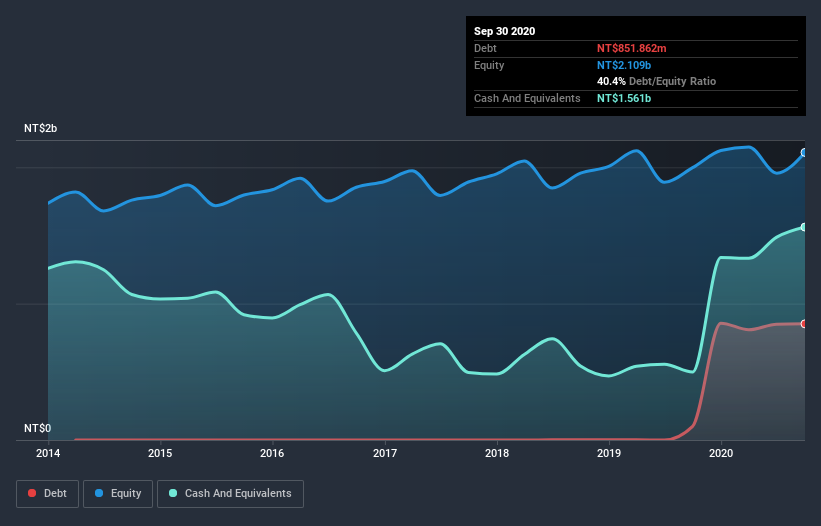This screenshot has height=526, width=821.
Task: Click the 2014 x-axis label
Action: coord(48,453)
